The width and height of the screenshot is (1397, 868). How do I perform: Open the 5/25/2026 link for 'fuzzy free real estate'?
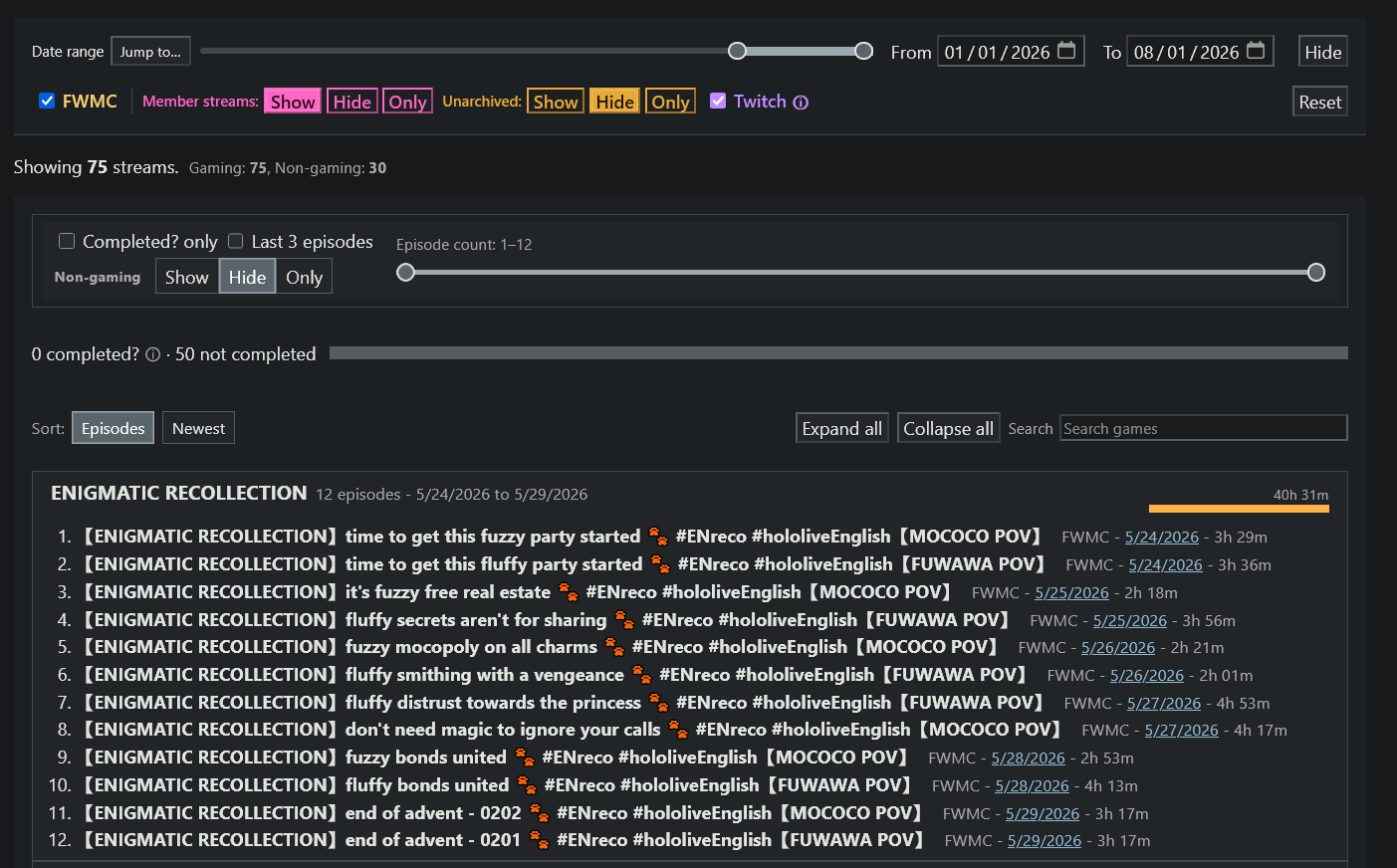[x=1071, y=593]
